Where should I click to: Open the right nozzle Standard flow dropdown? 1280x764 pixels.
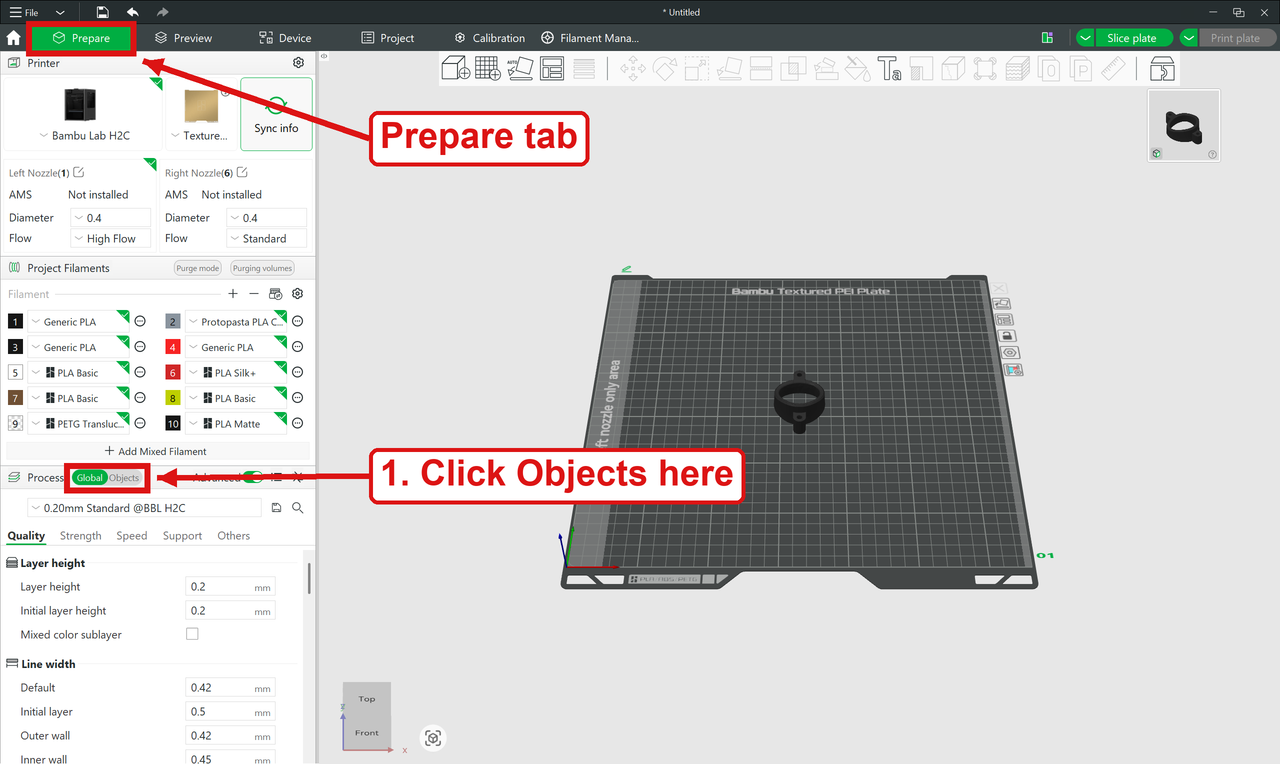coord(266,239)
